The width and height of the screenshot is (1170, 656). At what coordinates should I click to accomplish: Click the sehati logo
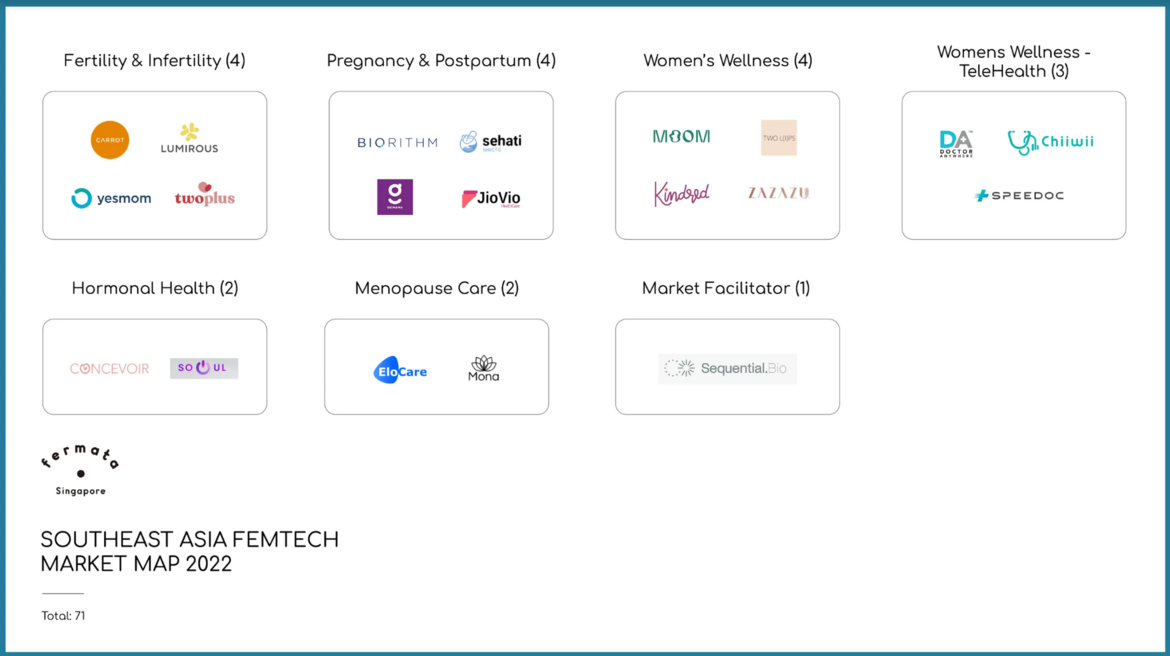(x=490, y=142)
